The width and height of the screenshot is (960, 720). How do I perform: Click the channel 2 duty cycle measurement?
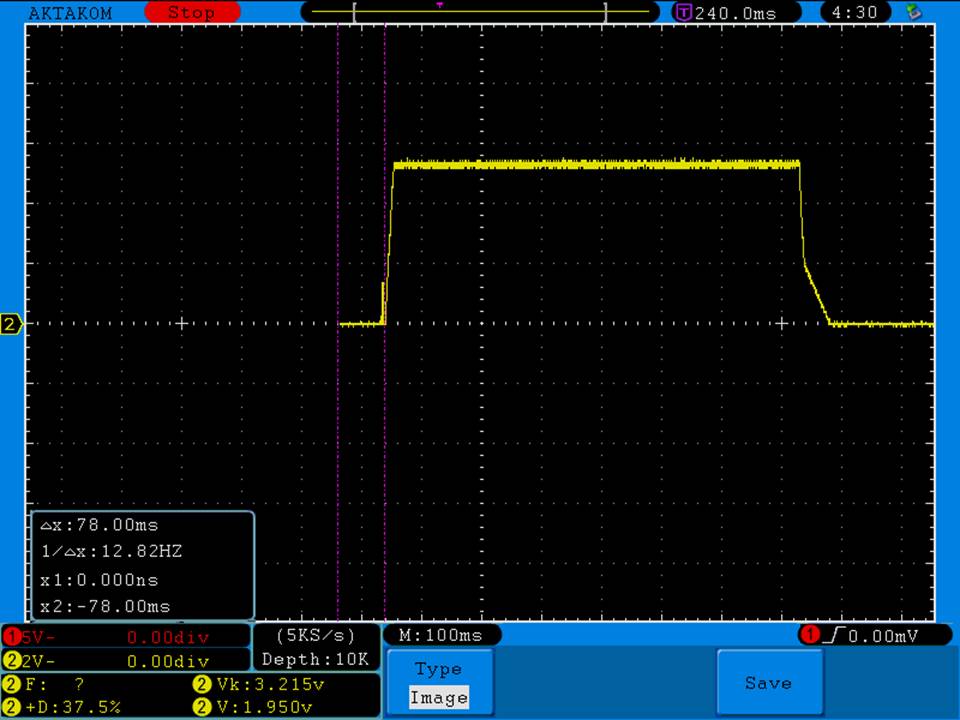(75, 707)
